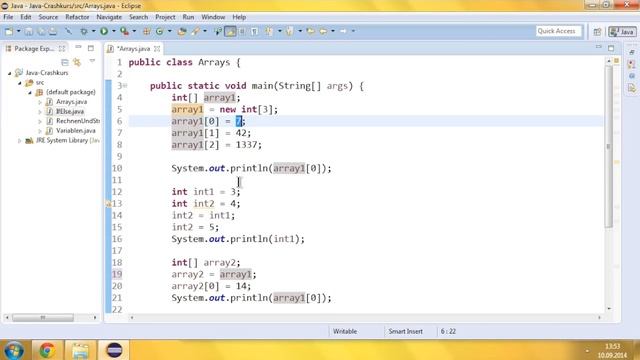Open the External Tools dropdown arrow

[134, 31]
